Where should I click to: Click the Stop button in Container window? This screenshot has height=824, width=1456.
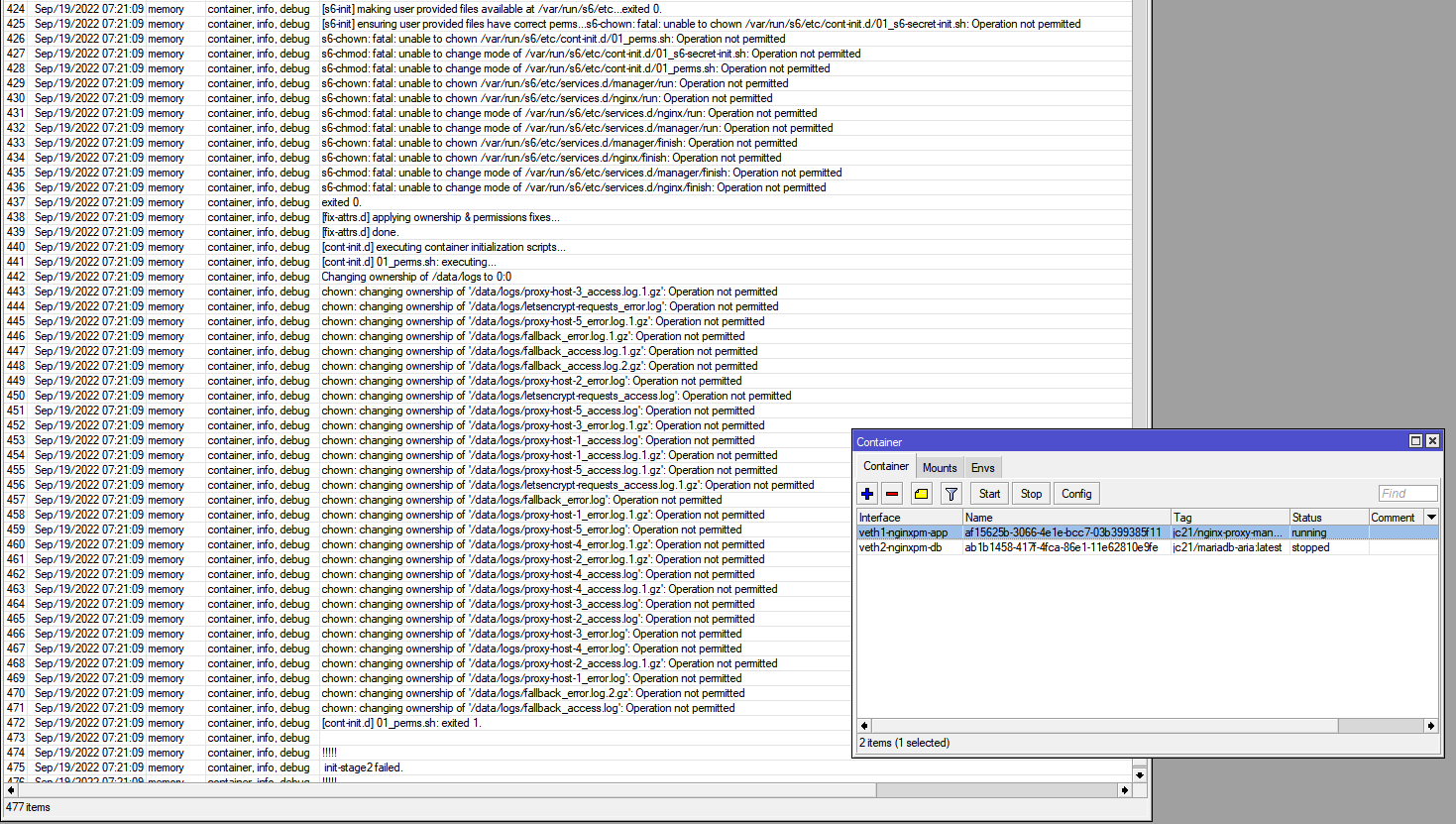(x=1031, y=494)
